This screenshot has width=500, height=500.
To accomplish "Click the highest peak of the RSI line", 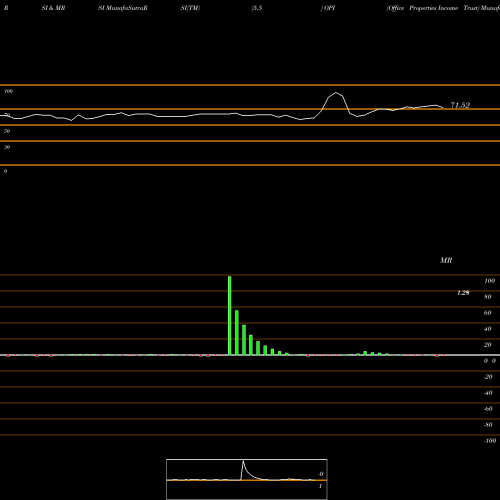I will [336, 93].
